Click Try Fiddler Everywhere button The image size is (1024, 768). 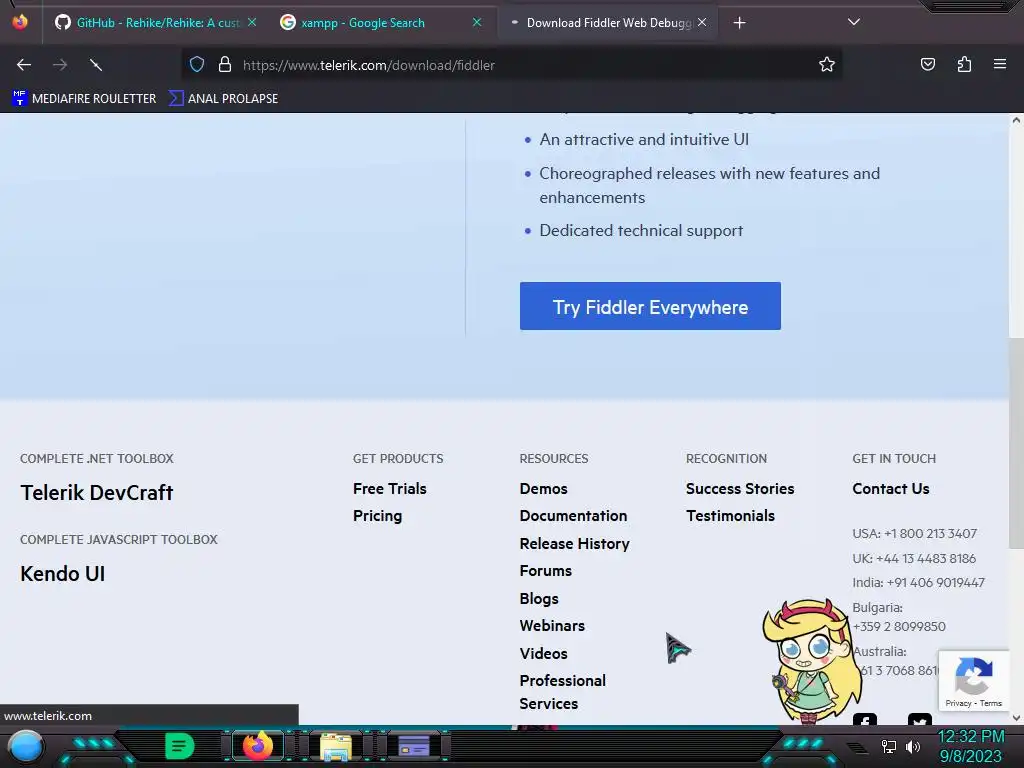(x=650, y=306)
